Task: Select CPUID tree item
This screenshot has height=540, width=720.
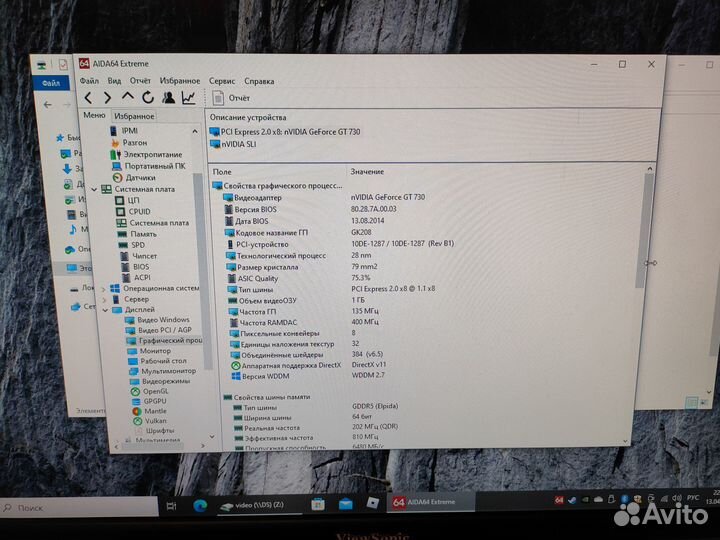Action: 133,212
